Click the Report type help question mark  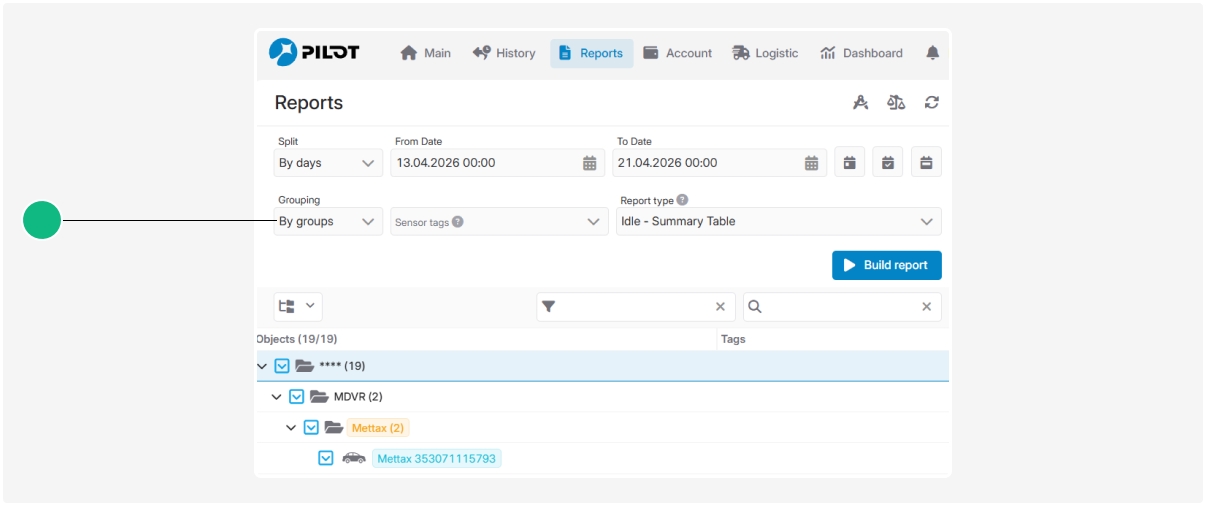682,200
